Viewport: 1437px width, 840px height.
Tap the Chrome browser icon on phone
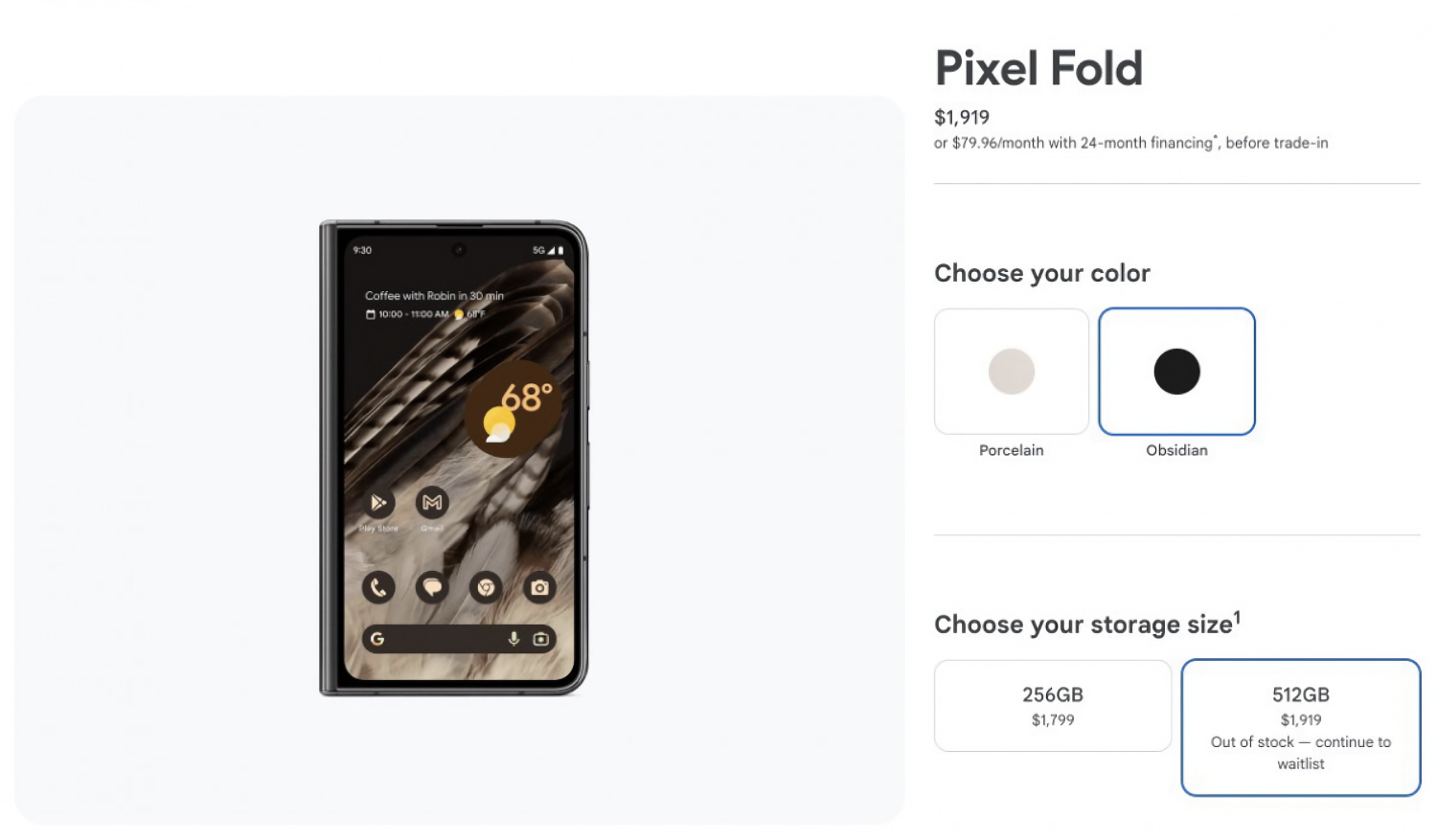click(x=486, y=587)
